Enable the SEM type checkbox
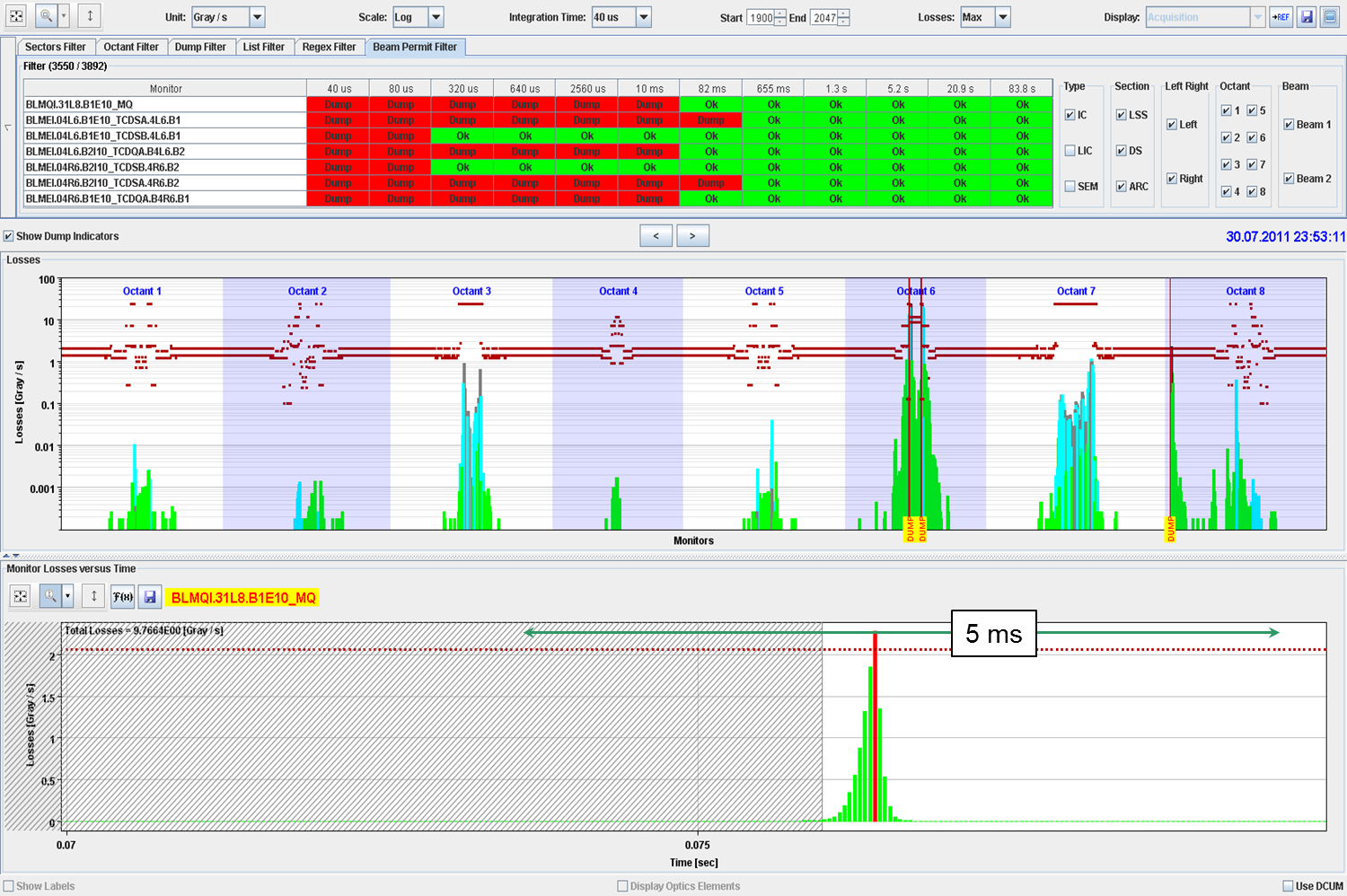 point(1070,187)
